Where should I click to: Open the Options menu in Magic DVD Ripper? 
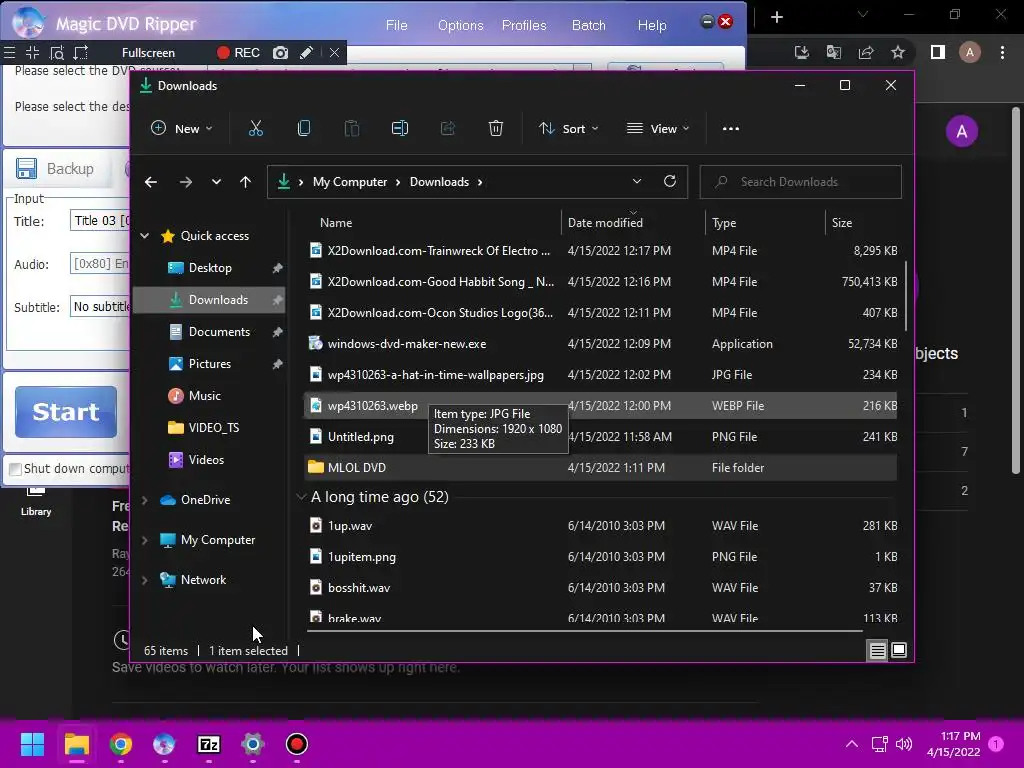coord(460,25)
